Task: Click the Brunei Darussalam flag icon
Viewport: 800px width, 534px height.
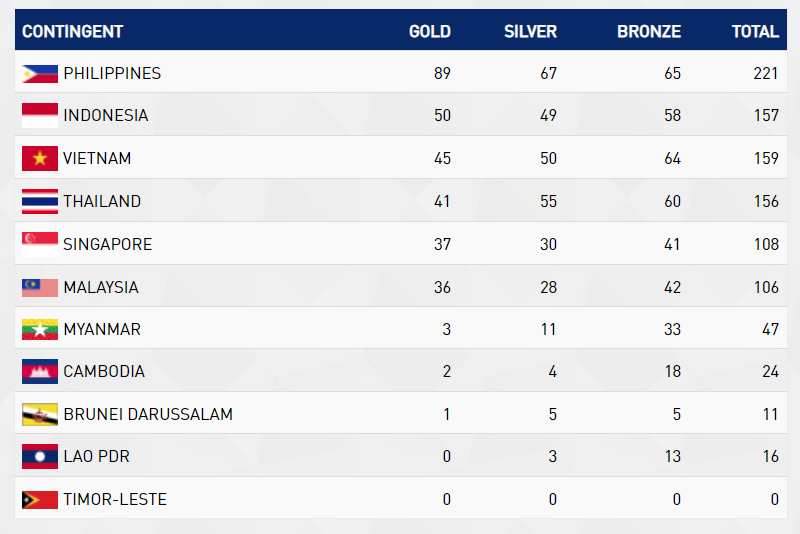Action: 40,414
